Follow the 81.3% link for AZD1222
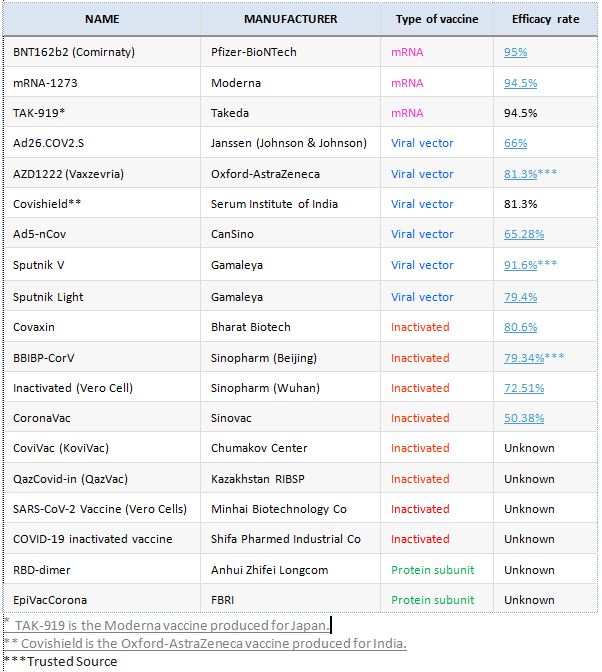Screen dimensions: 602x672 click(x=520, y=174)
